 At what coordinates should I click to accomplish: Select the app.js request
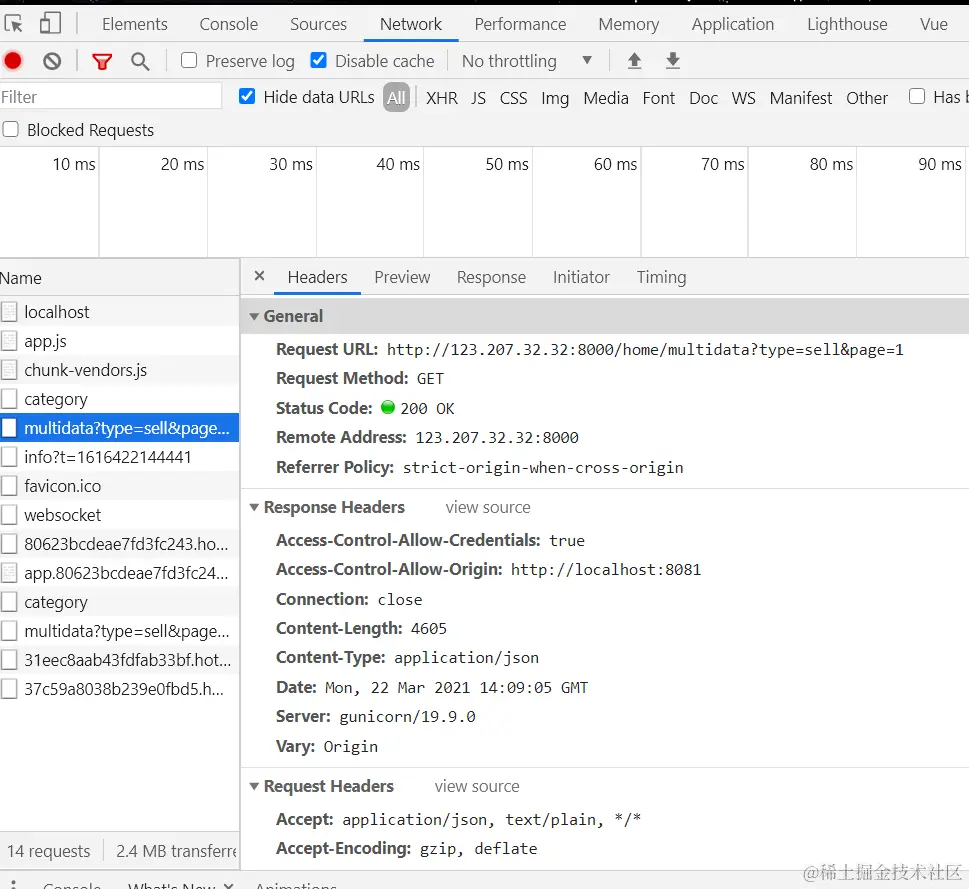(x=120, y=340)
